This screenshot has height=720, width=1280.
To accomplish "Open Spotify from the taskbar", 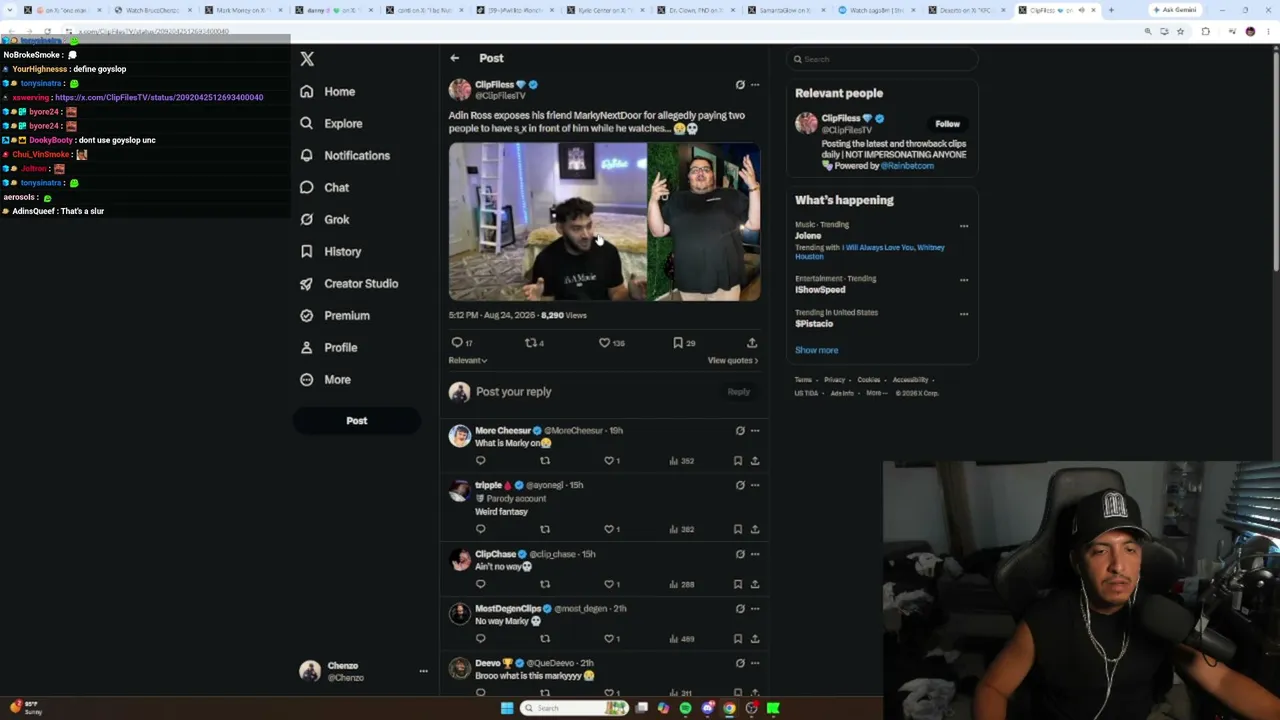I will click(x=685, y=708).
